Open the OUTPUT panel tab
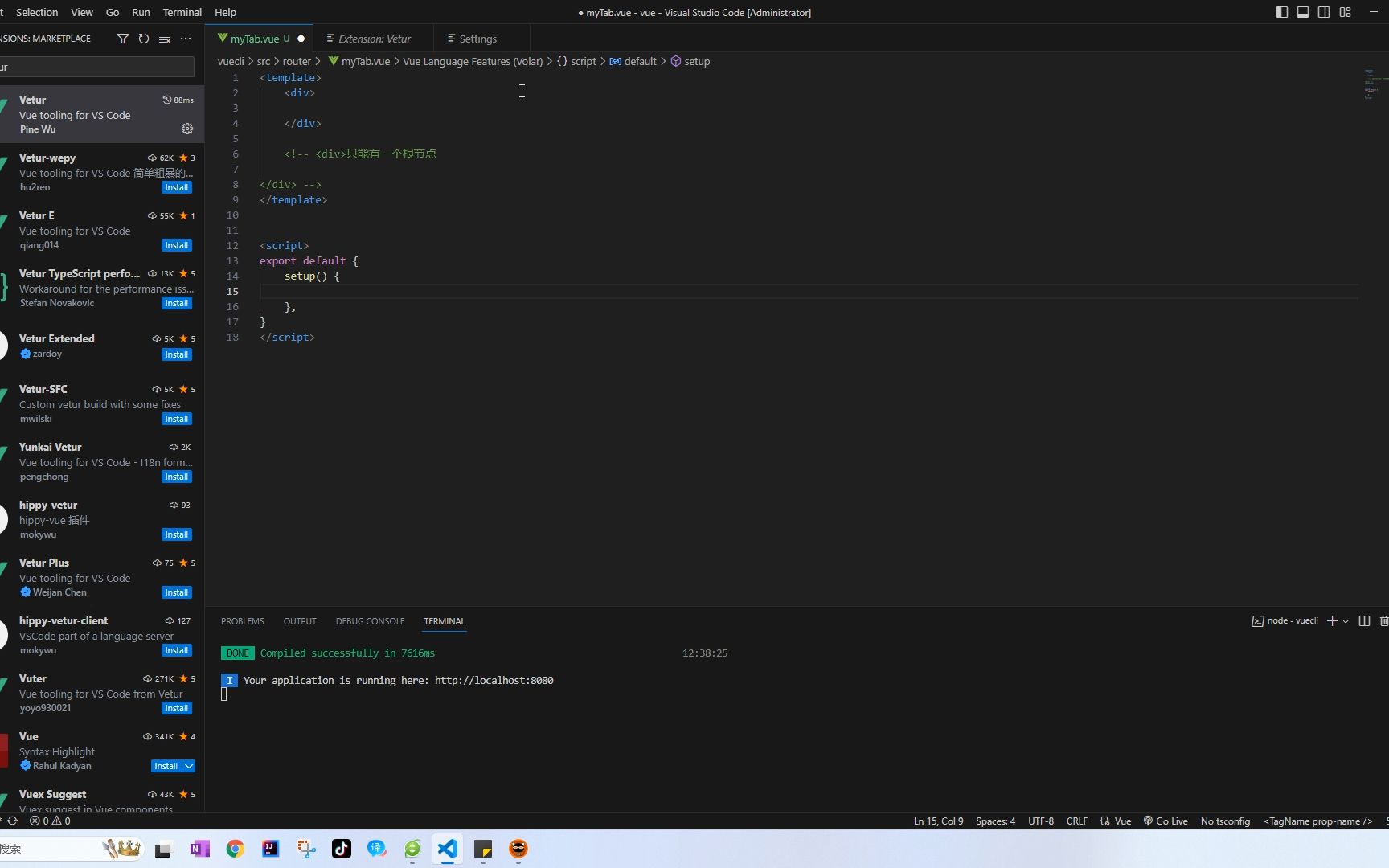The image size is (1389, 868). click(x=300, y=621)
